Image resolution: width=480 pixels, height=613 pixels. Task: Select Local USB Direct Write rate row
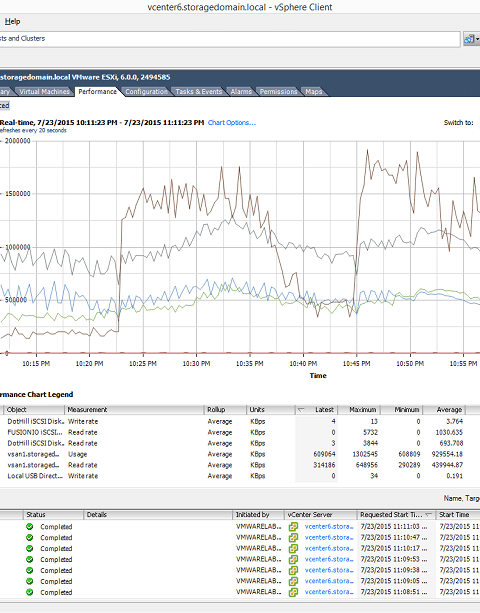pyautogui.click(x=235, y=476)
